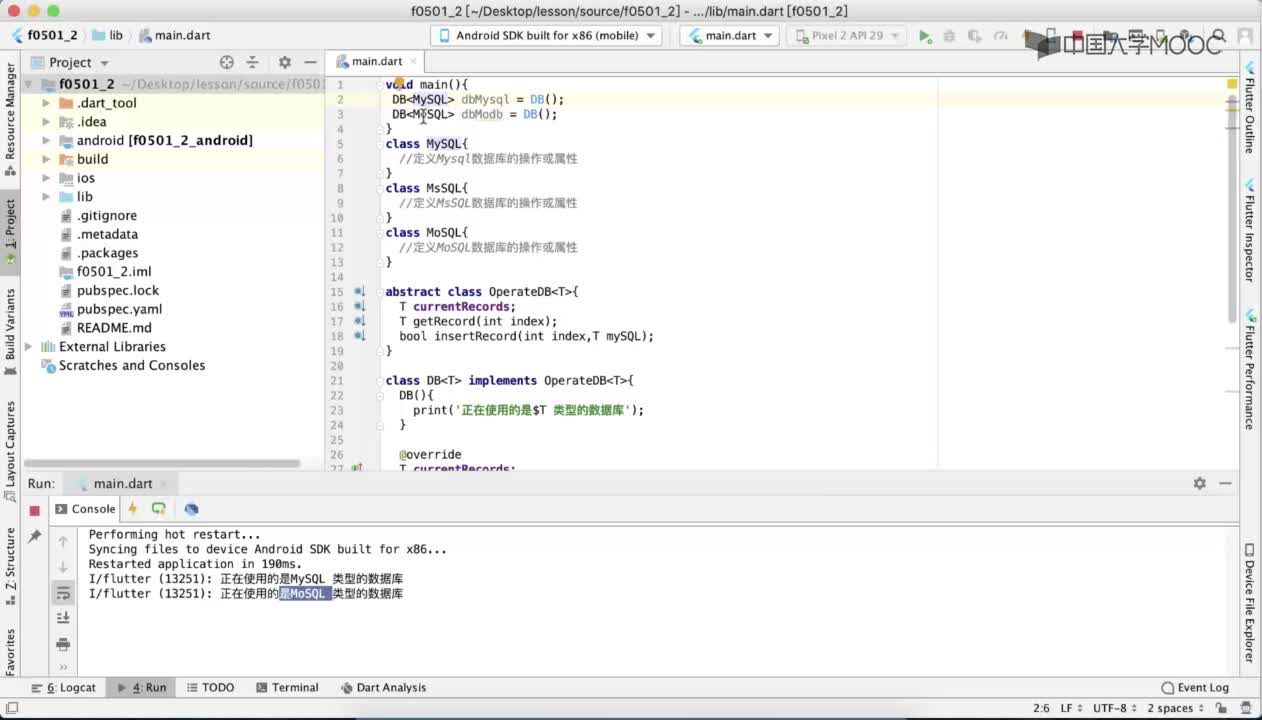Open Dart DevTools icon in Run toolbar
This screenshot has height=720, width=1262.
(191, 509)
